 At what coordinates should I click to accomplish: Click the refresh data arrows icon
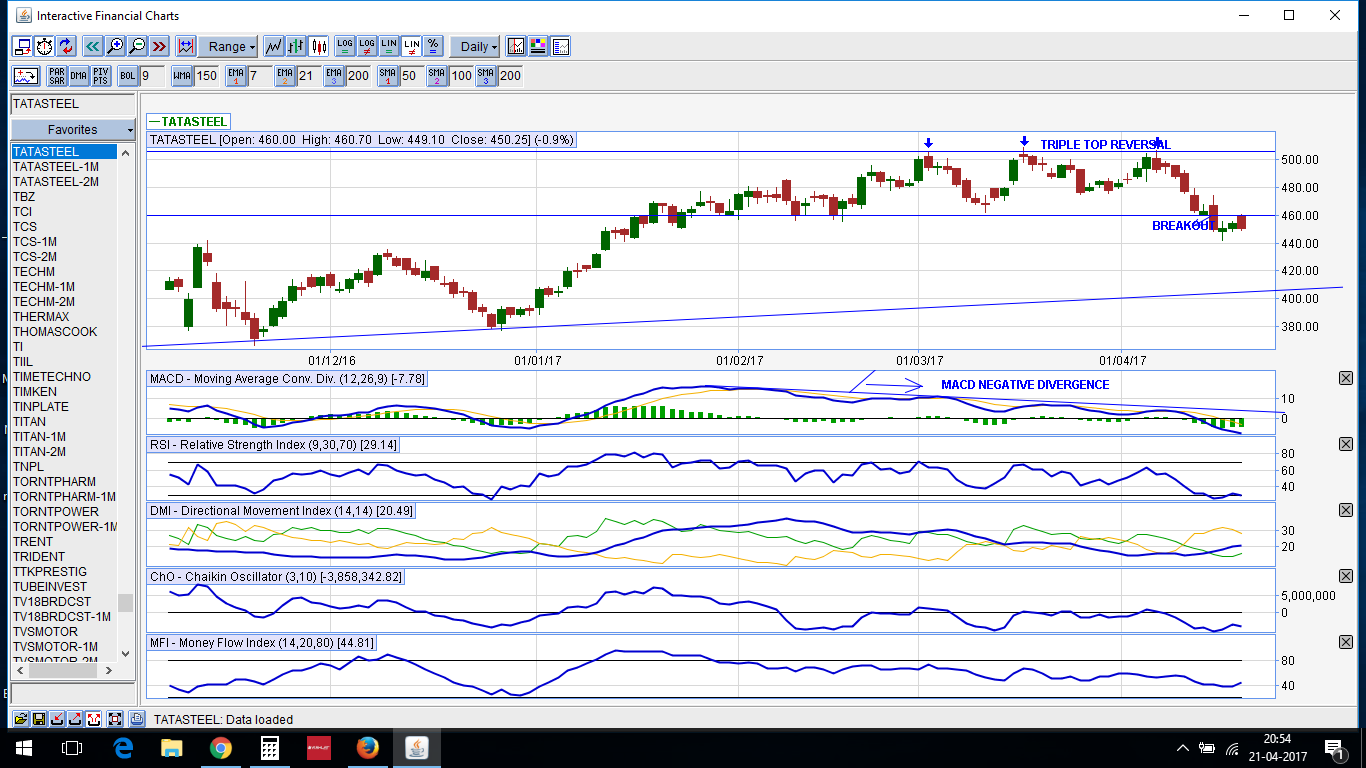(66, 47)
